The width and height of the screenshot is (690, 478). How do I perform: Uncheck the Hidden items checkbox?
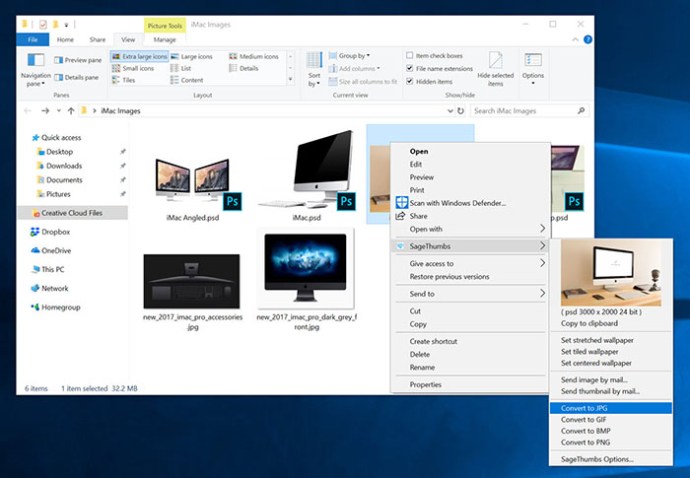point(410,81)
